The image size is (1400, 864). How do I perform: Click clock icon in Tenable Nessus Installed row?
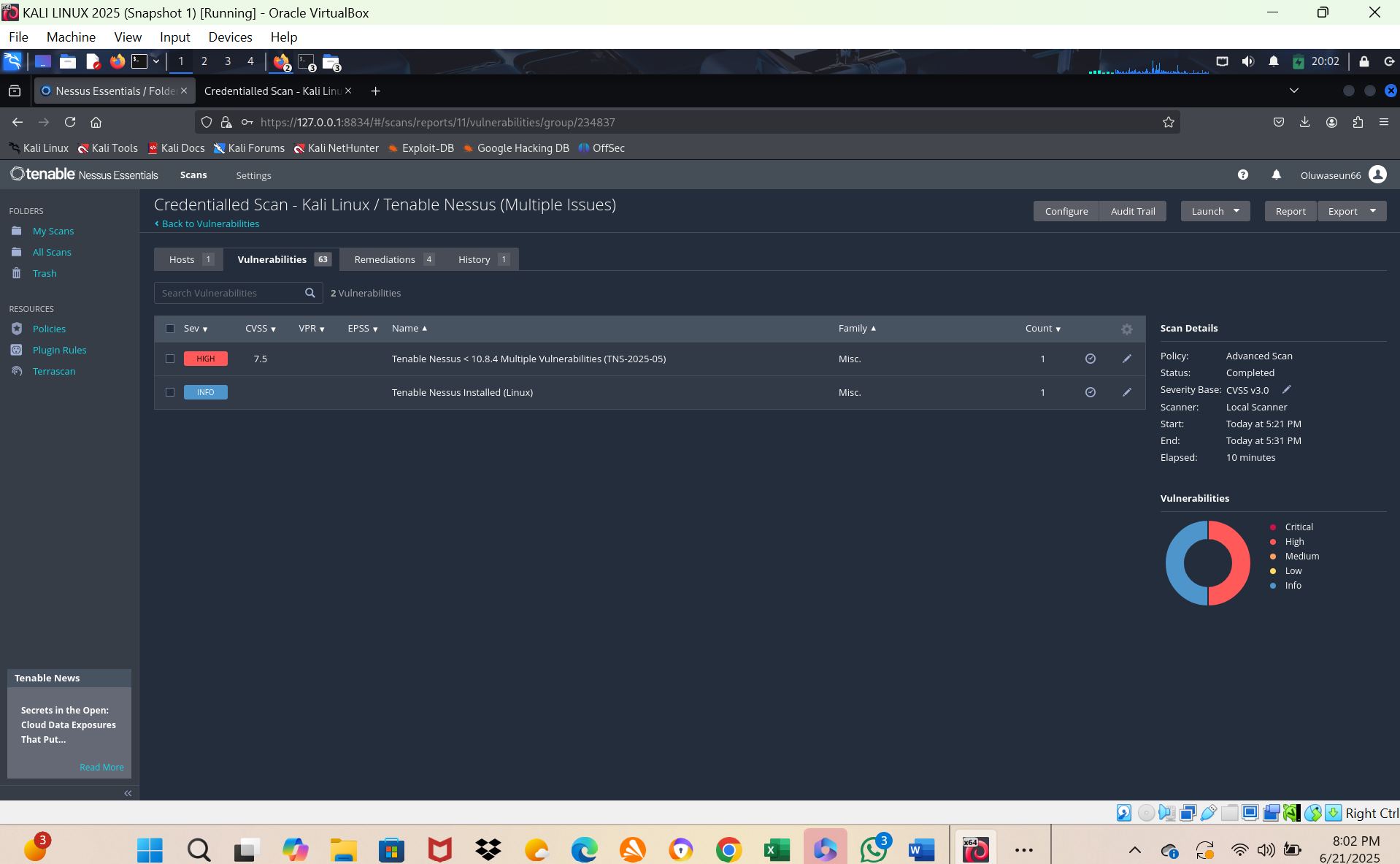click(1091, 392)
